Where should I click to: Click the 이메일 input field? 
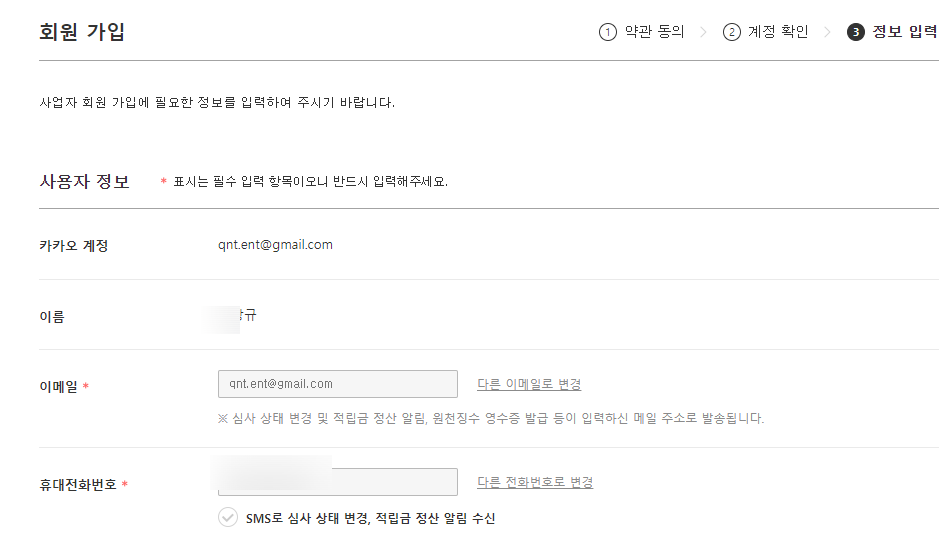pos(338,384)
